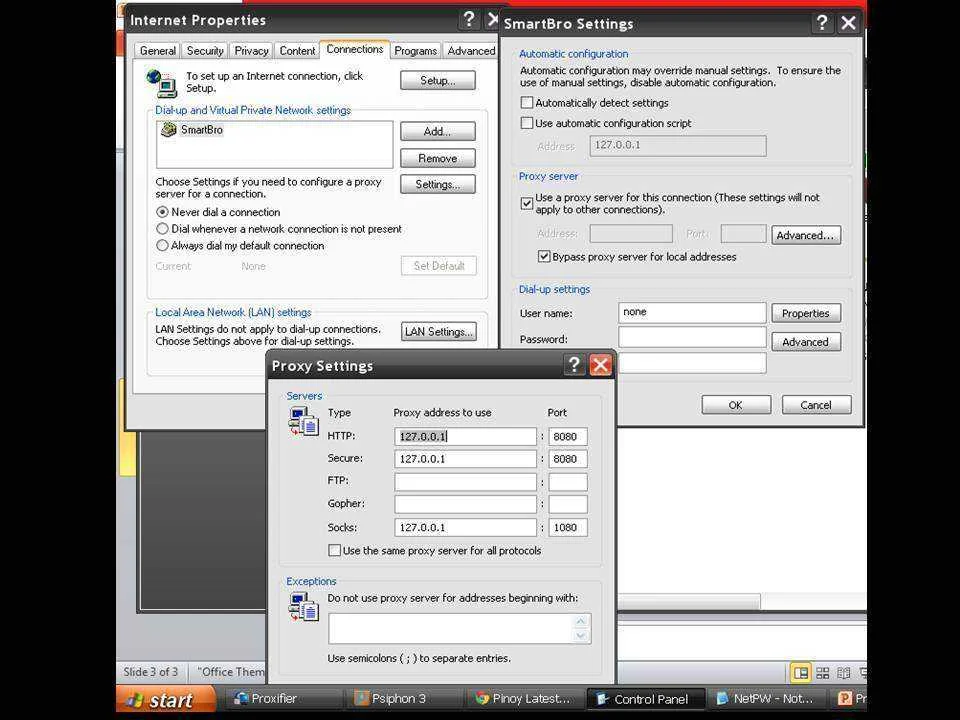
Task: Open the PowerPoint taskbar item
Action: pos(850,699)
